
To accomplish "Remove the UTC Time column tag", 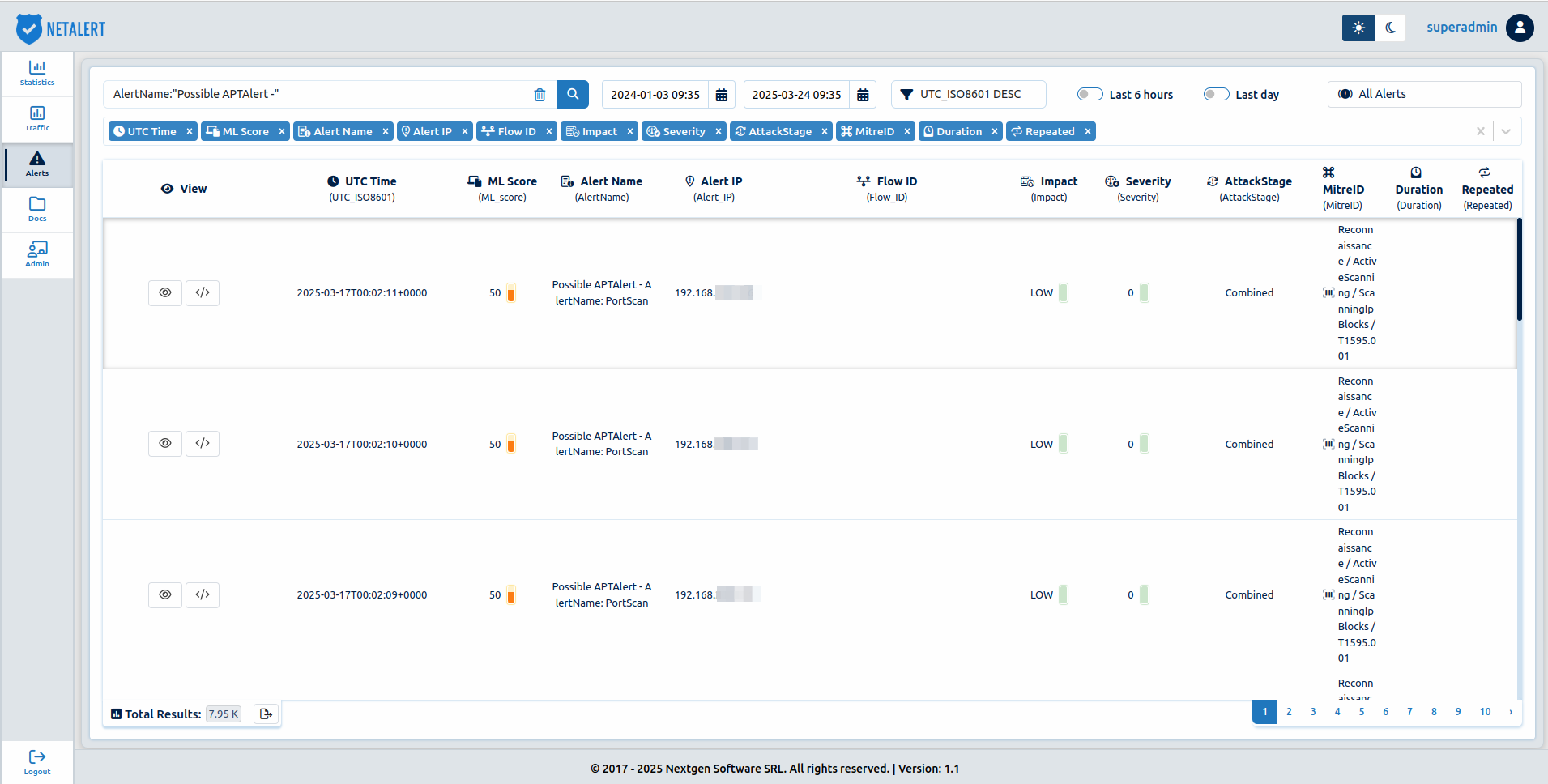I will coord(190,131).
